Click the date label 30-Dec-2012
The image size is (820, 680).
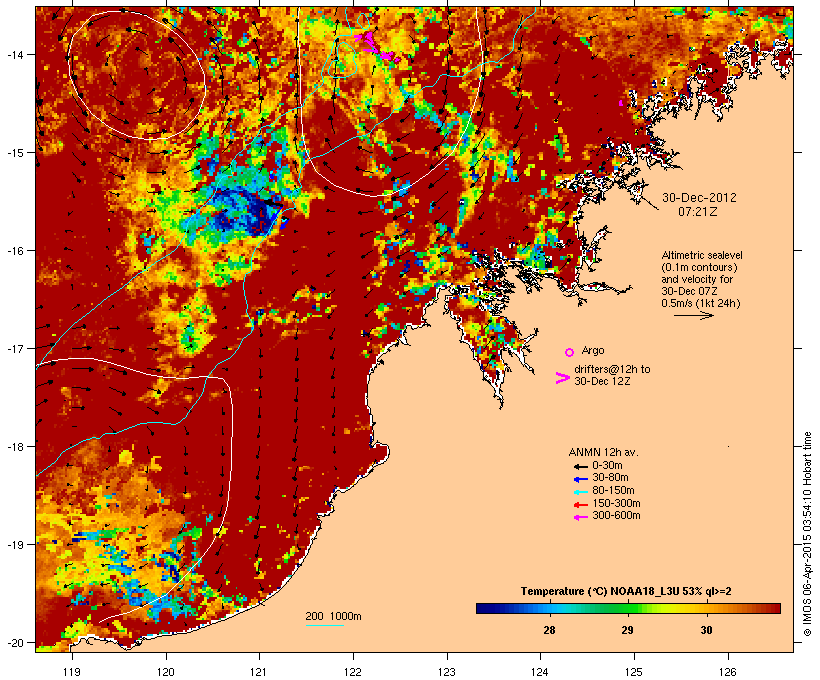click(x=699, y=198)
